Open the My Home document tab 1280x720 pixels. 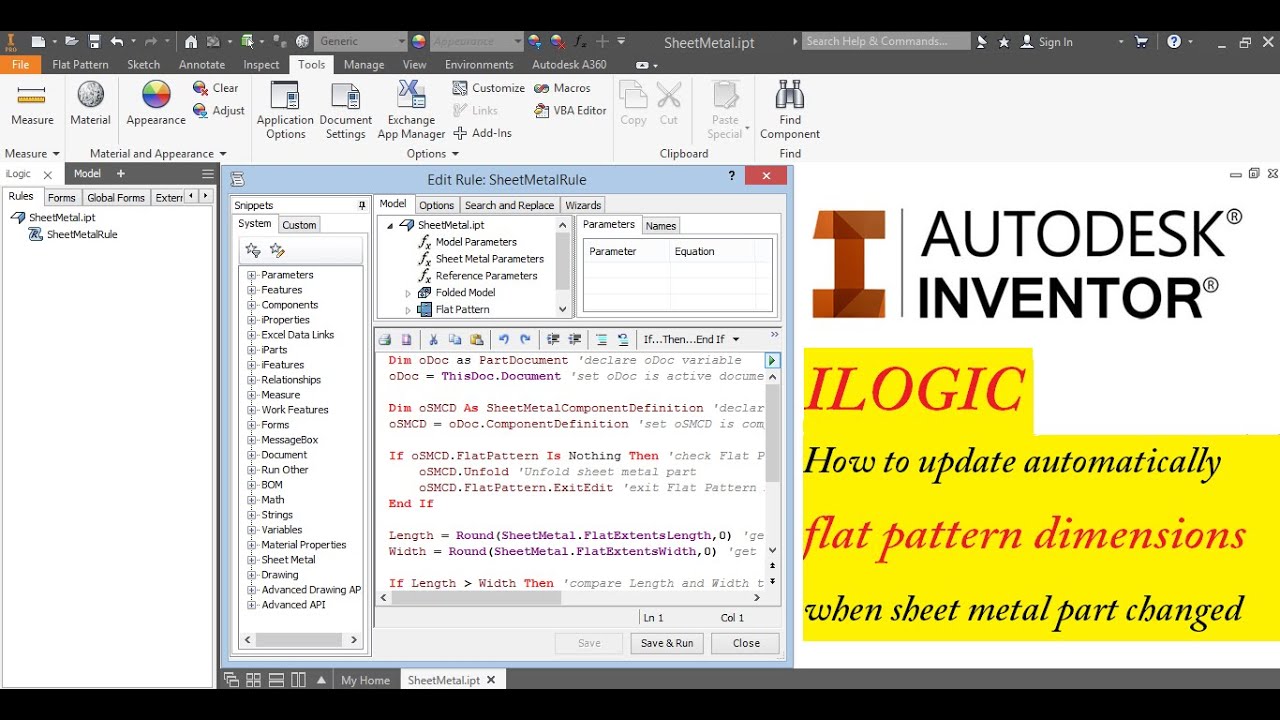click(365, 680)
